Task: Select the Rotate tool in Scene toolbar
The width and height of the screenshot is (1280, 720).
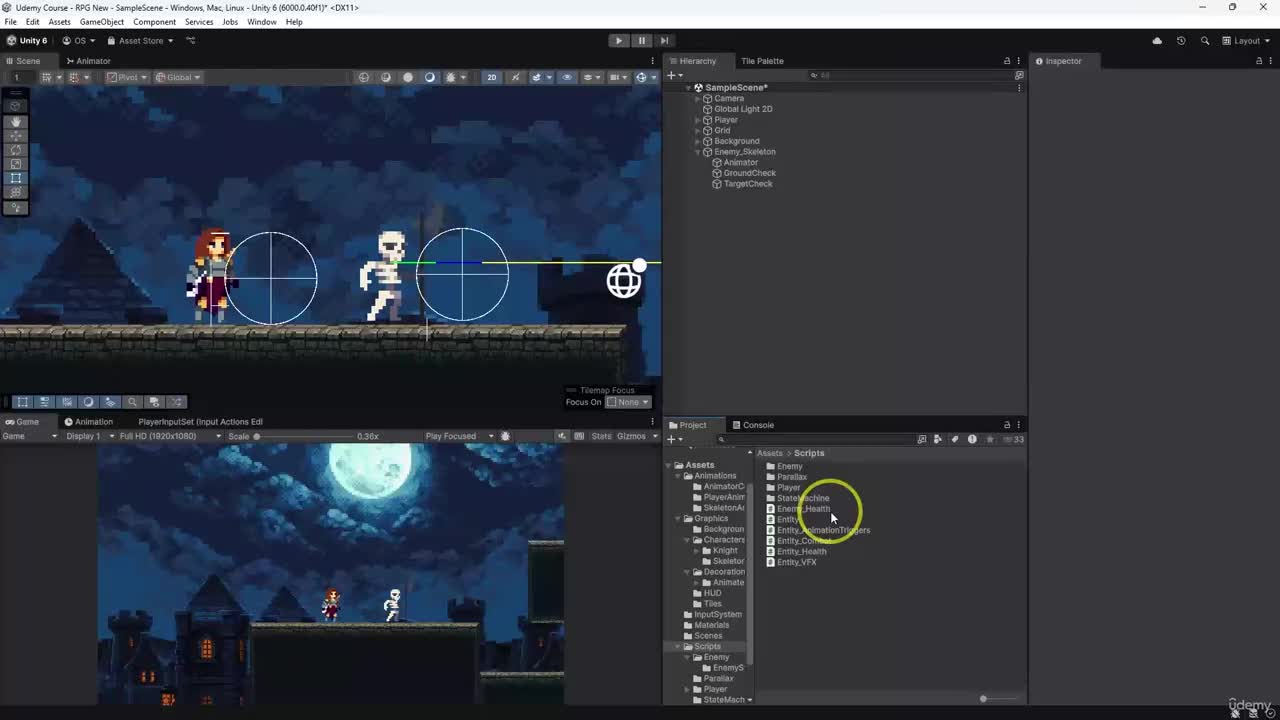Action: (16, 149)
